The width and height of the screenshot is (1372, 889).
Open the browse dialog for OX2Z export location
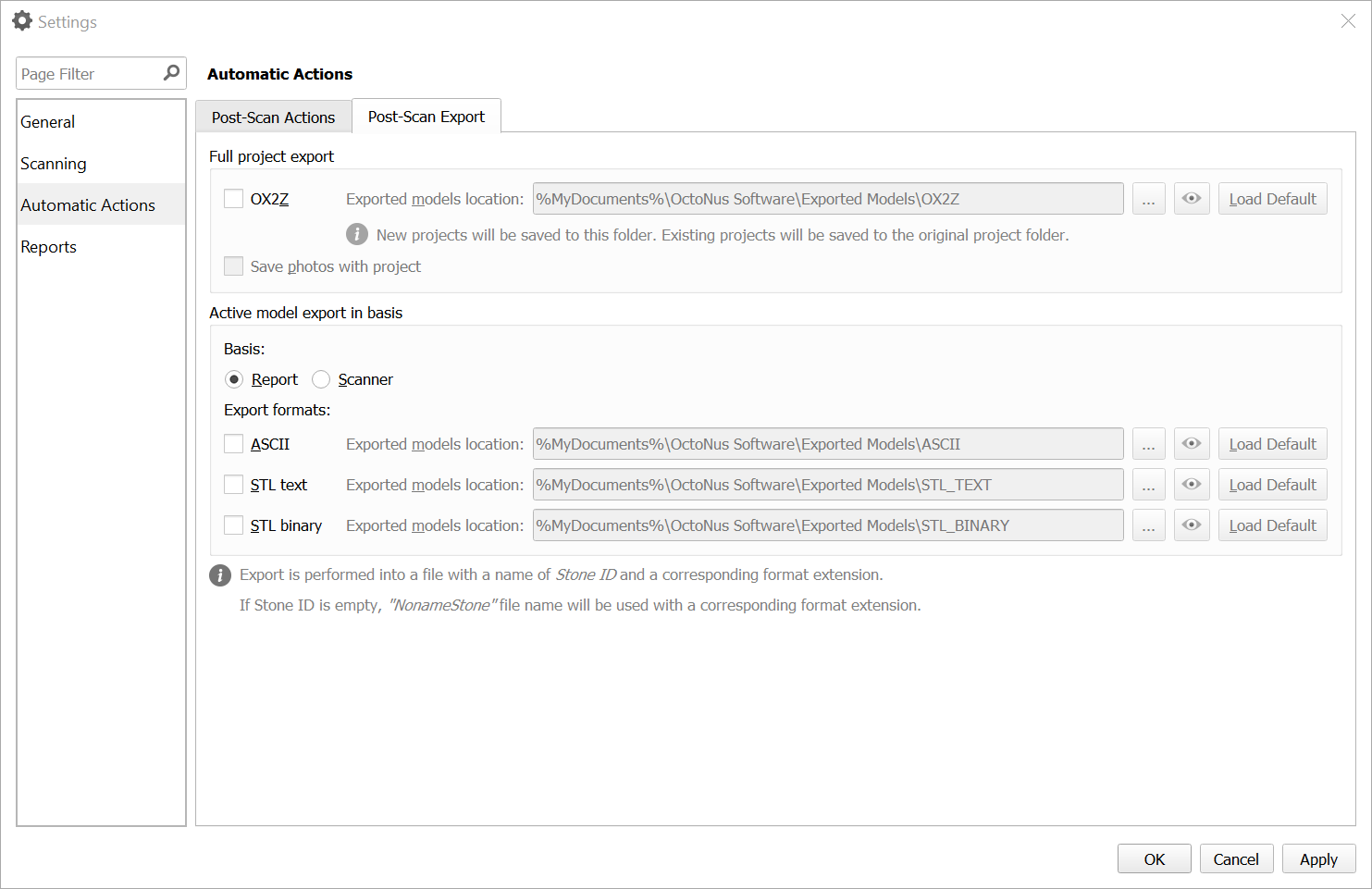pos(1149,198)
